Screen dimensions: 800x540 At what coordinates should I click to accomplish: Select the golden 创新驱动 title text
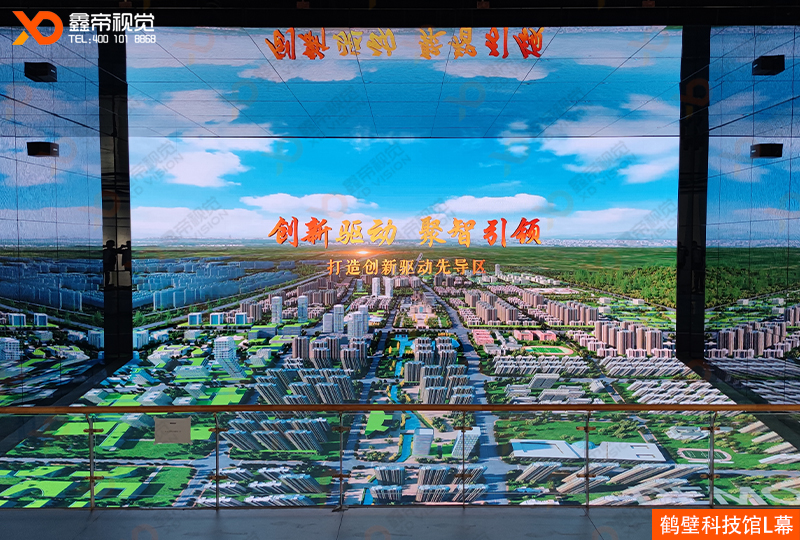[x=327, y=231]
